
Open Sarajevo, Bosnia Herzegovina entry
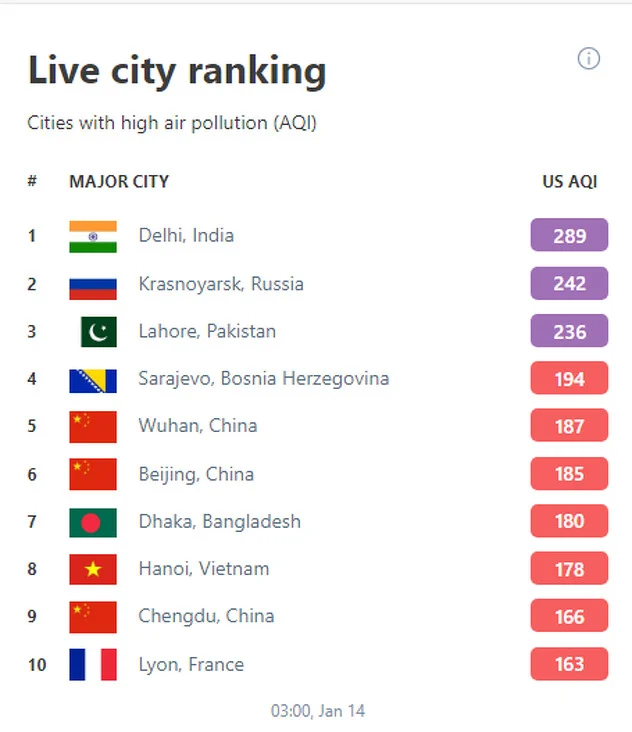[264, 379]
